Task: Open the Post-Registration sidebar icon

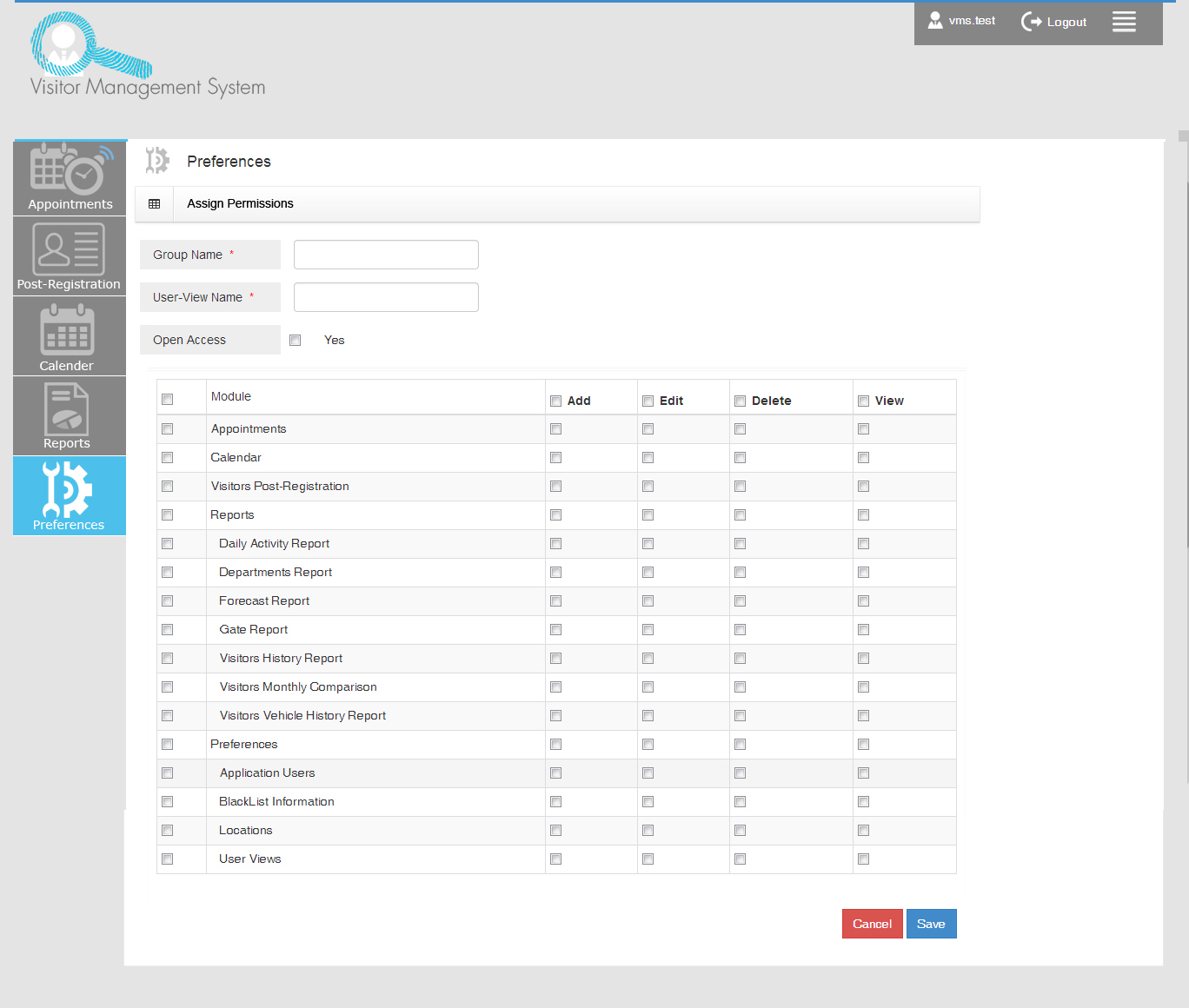Action: (70, 256)
